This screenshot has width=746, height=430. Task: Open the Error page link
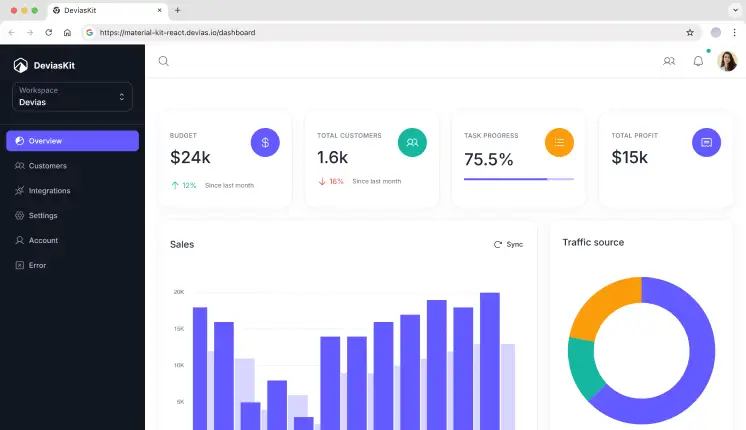[37, 266]
